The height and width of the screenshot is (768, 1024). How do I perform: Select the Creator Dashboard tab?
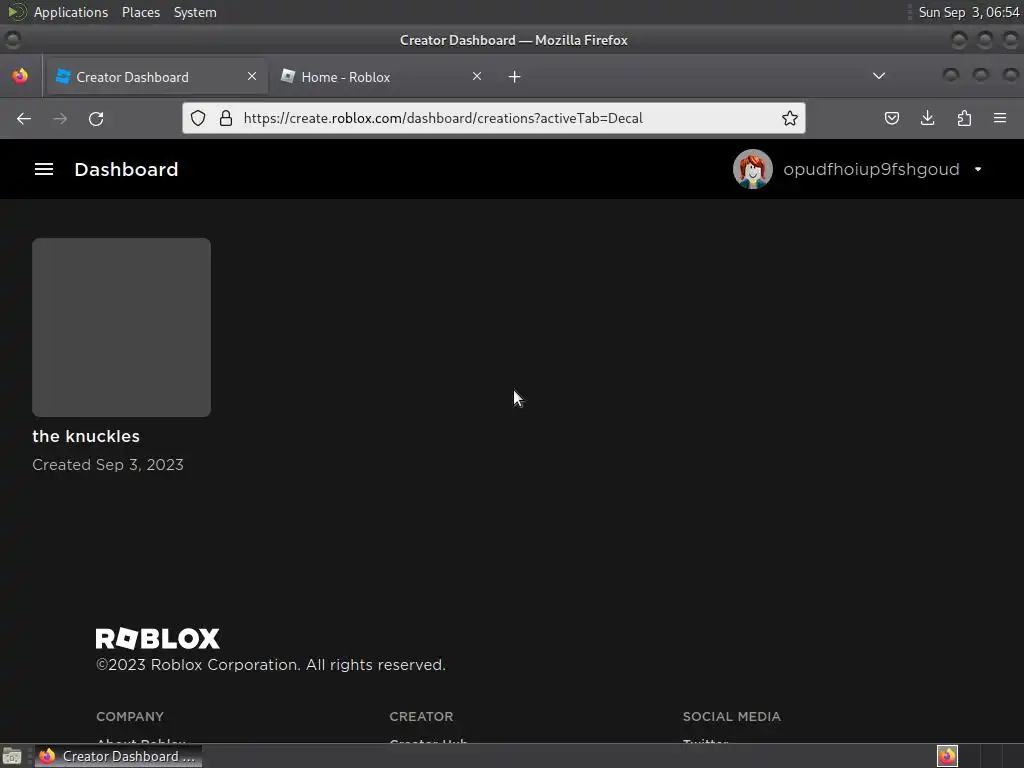(x=157, y=77)
